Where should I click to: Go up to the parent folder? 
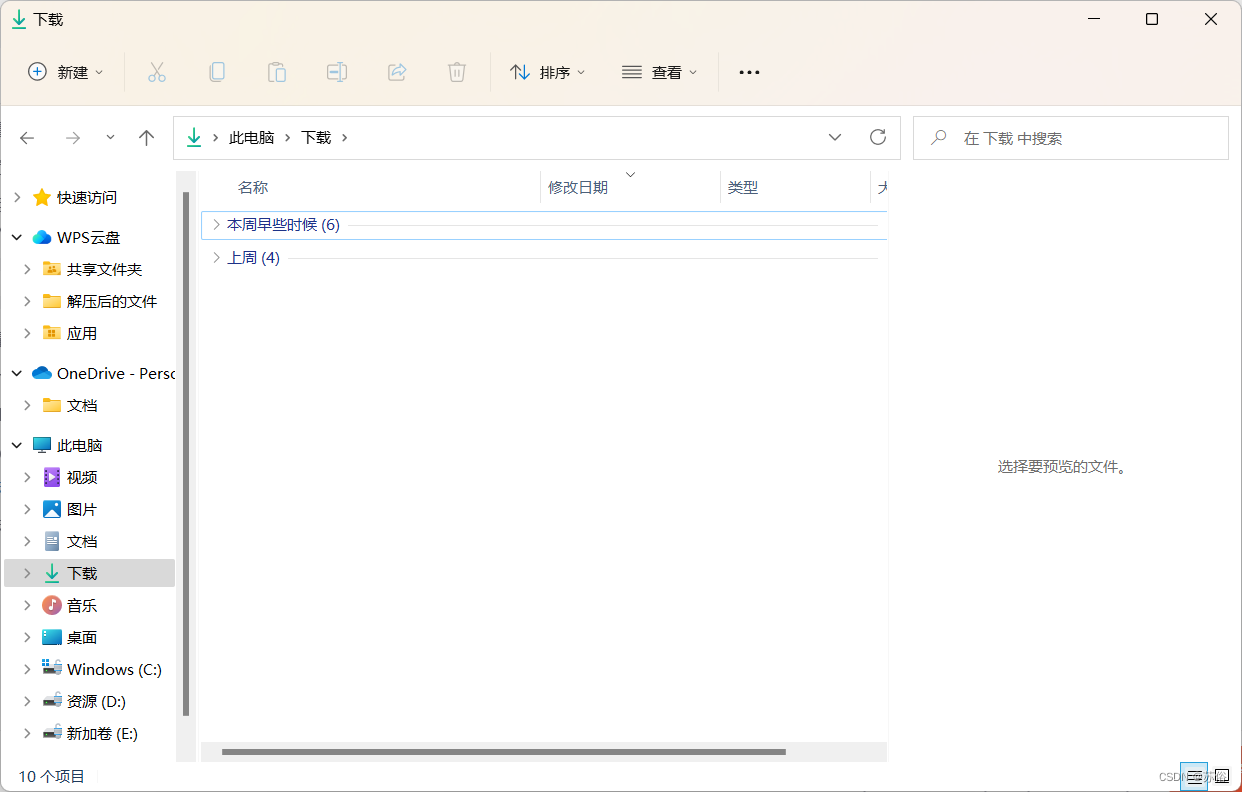[x=146, y=137]
